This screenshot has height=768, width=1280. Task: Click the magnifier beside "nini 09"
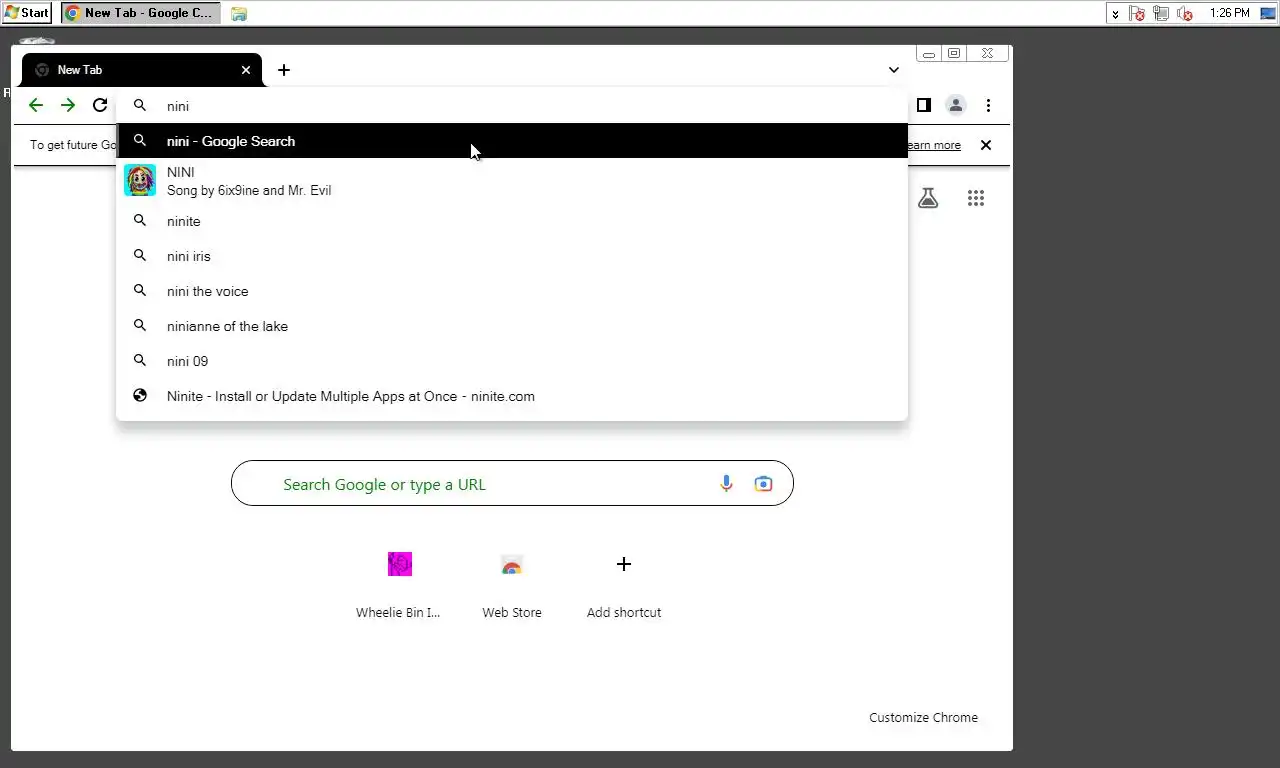(x=140, y=360)
